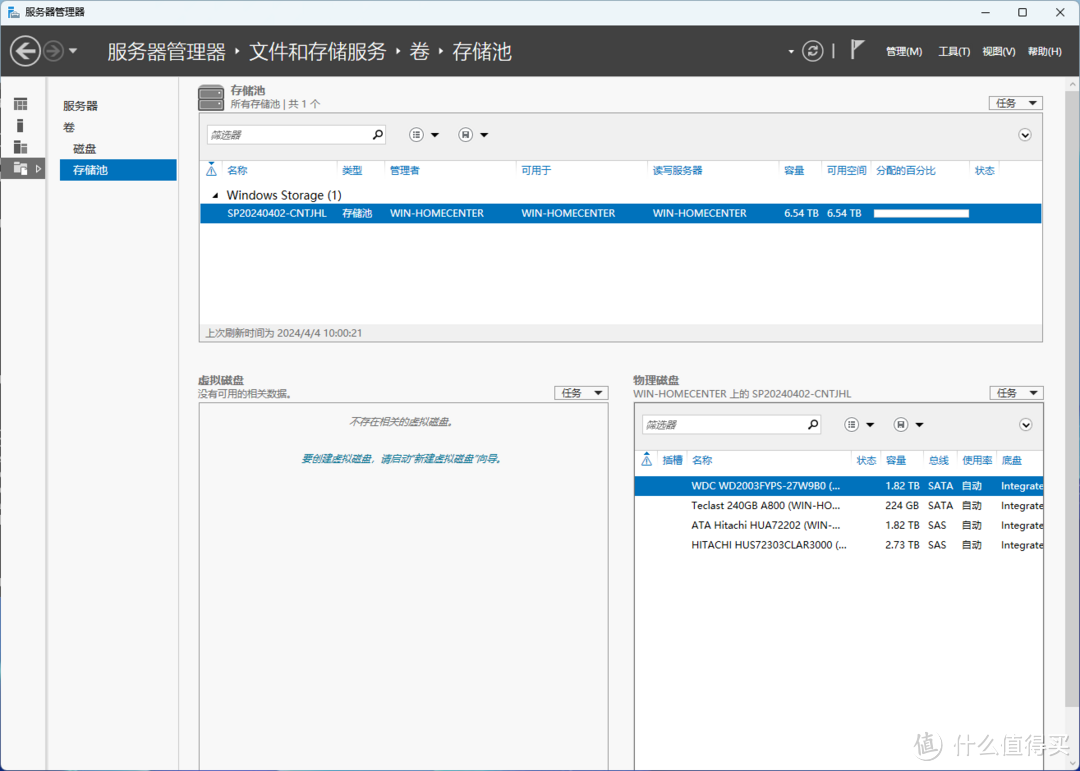Image resolution: width=1080 pixels, height=771 pixels.
Task: Sort physical disks by 插槽 column
Action: pos(672,460)
